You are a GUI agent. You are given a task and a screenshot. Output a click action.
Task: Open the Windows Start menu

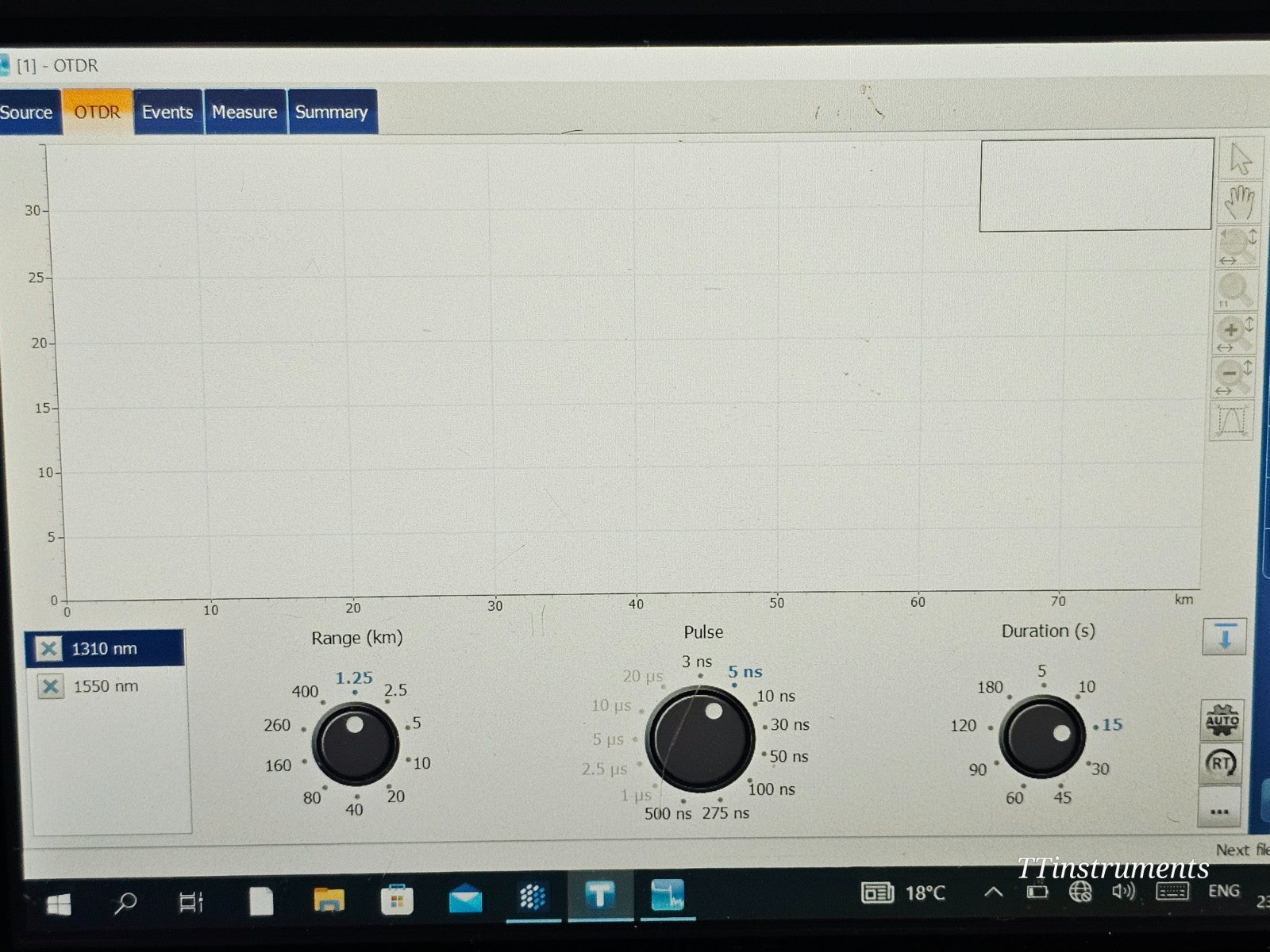[x=59, y=903]
